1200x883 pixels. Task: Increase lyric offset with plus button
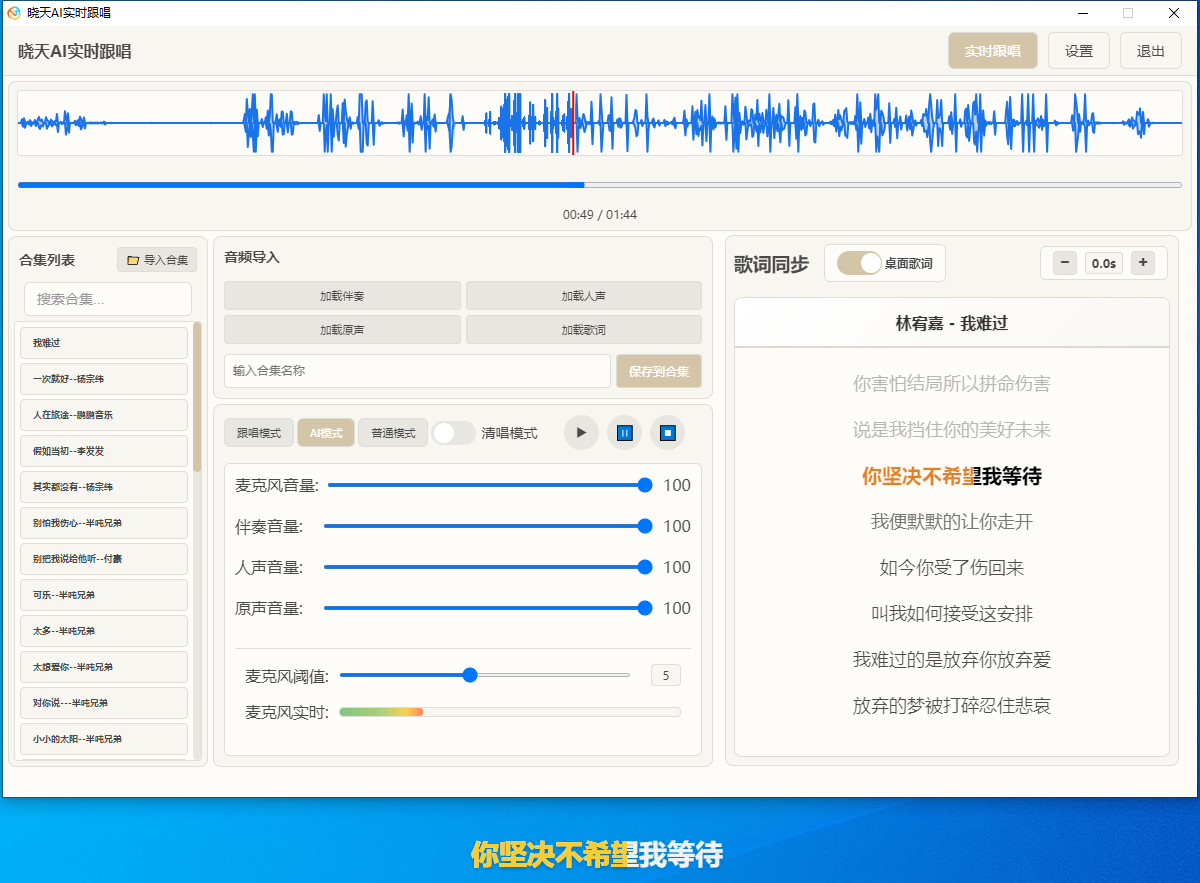[x=1144, y=263]
